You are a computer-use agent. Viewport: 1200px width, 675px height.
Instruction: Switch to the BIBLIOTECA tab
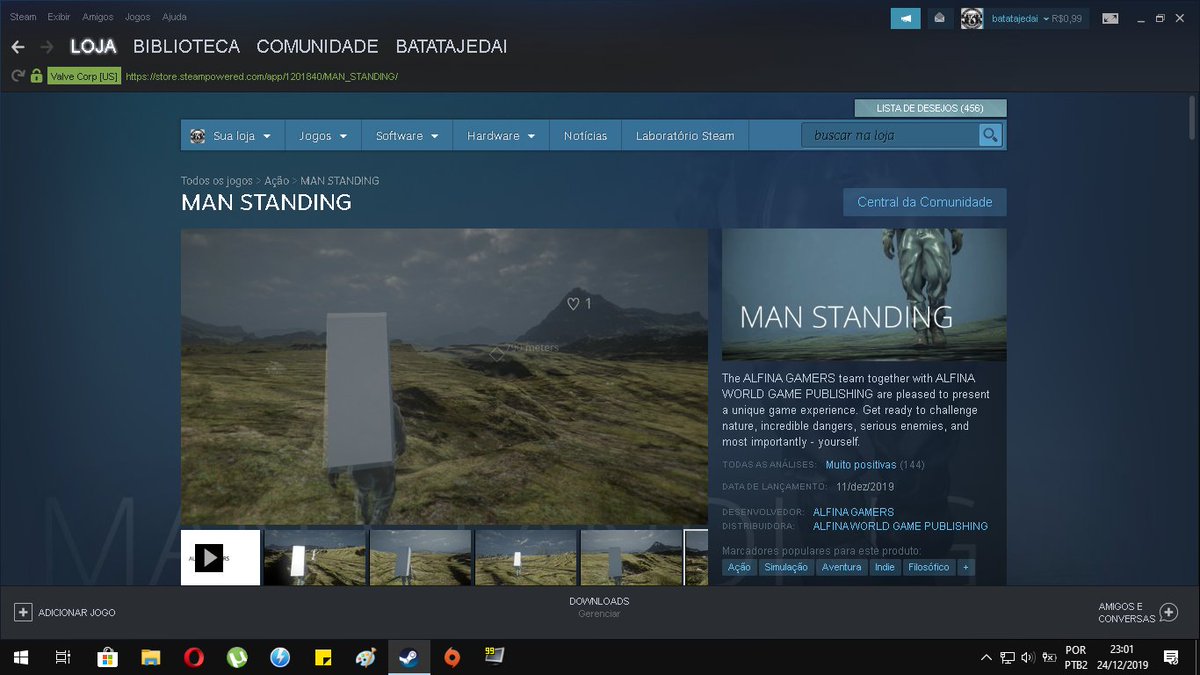pos(186,47)
